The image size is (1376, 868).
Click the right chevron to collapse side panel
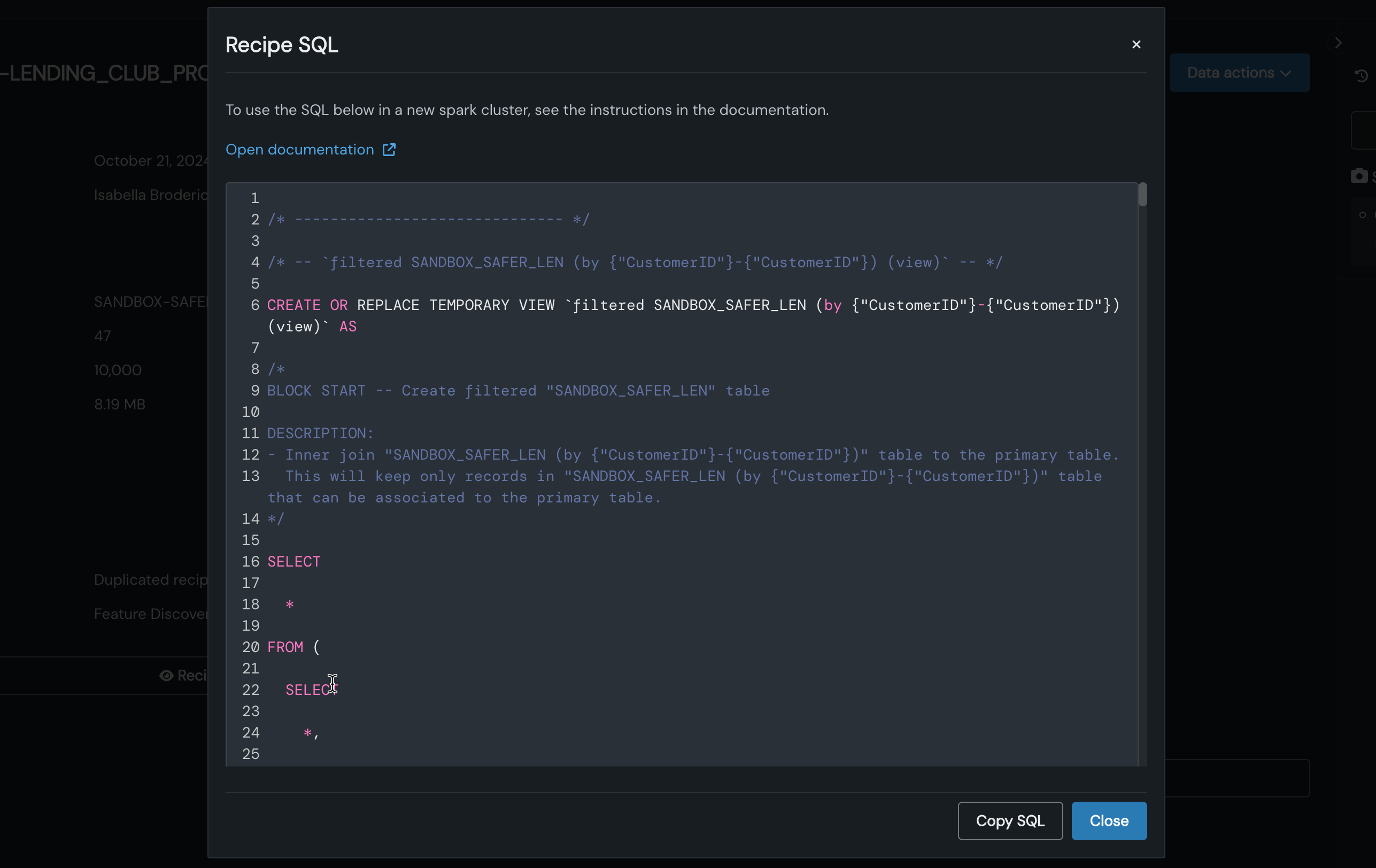pos(1338,43)
